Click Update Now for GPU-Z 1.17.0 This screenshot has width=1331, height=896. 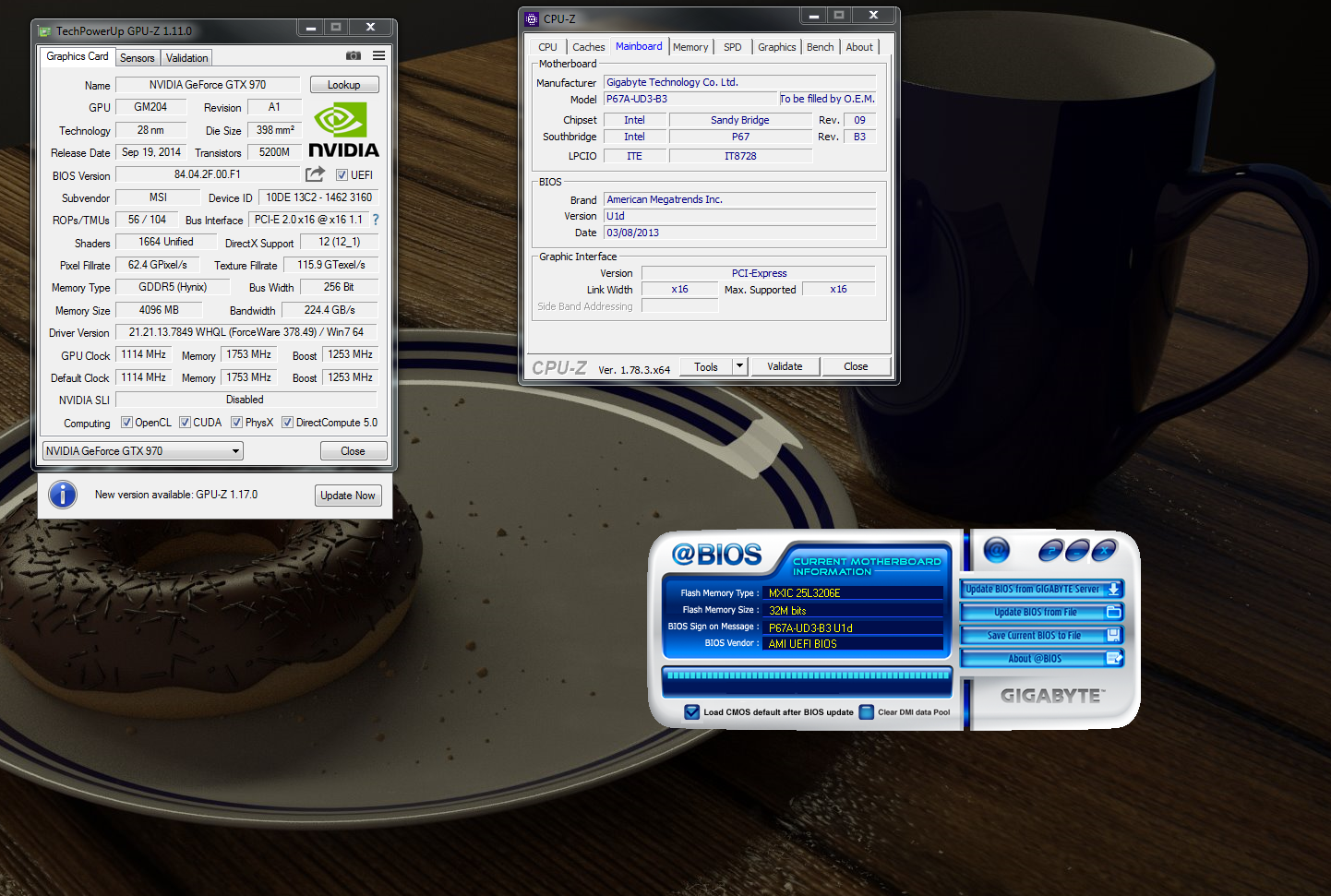coord(348,496)
